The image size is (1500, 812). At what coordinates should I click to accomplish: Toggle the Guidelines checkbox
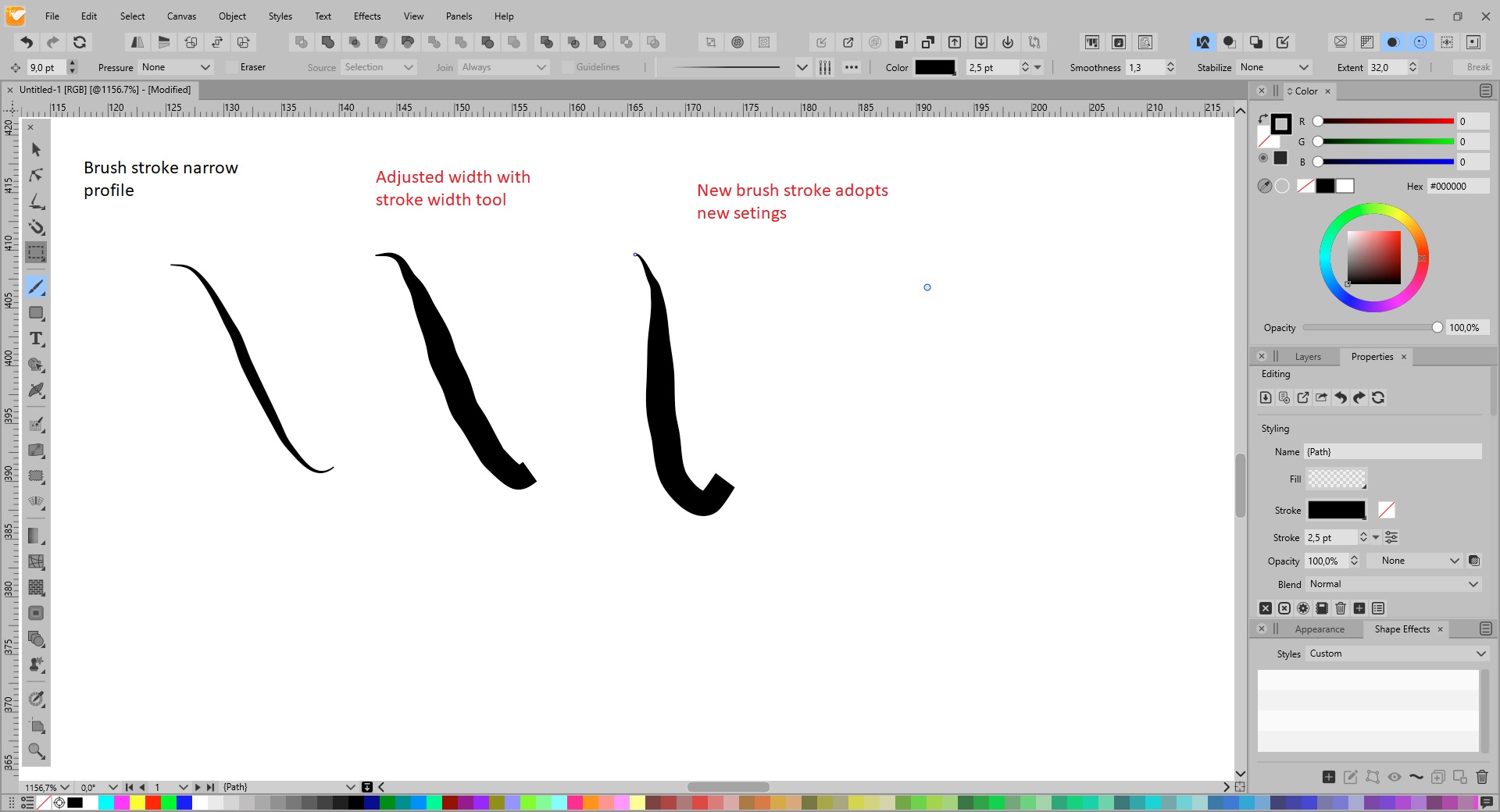tap(568, 67)
